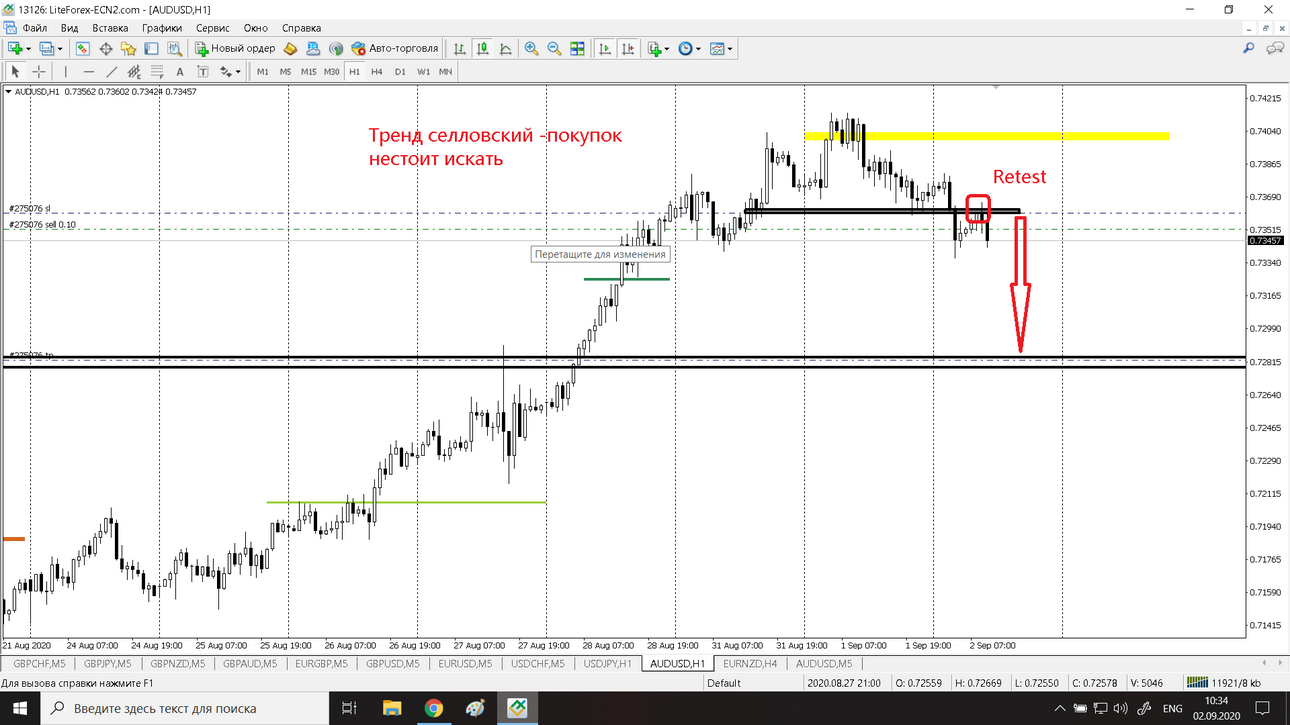Toggle chart shift button
The height and width of the screenshot is (725, 1290).
(627, 48)
